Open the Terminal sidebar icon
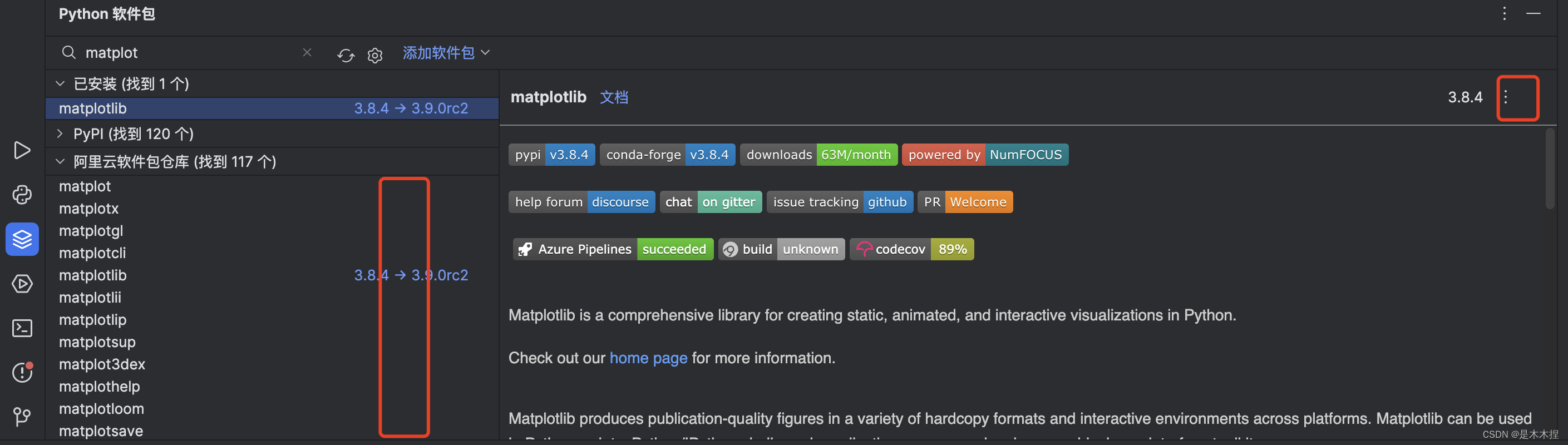 point(22,328)
